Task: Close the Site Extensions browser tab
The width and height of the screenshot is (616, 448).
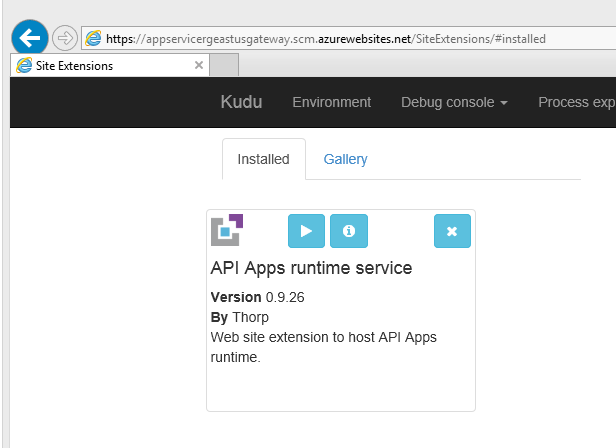Action: coord(199,66)
